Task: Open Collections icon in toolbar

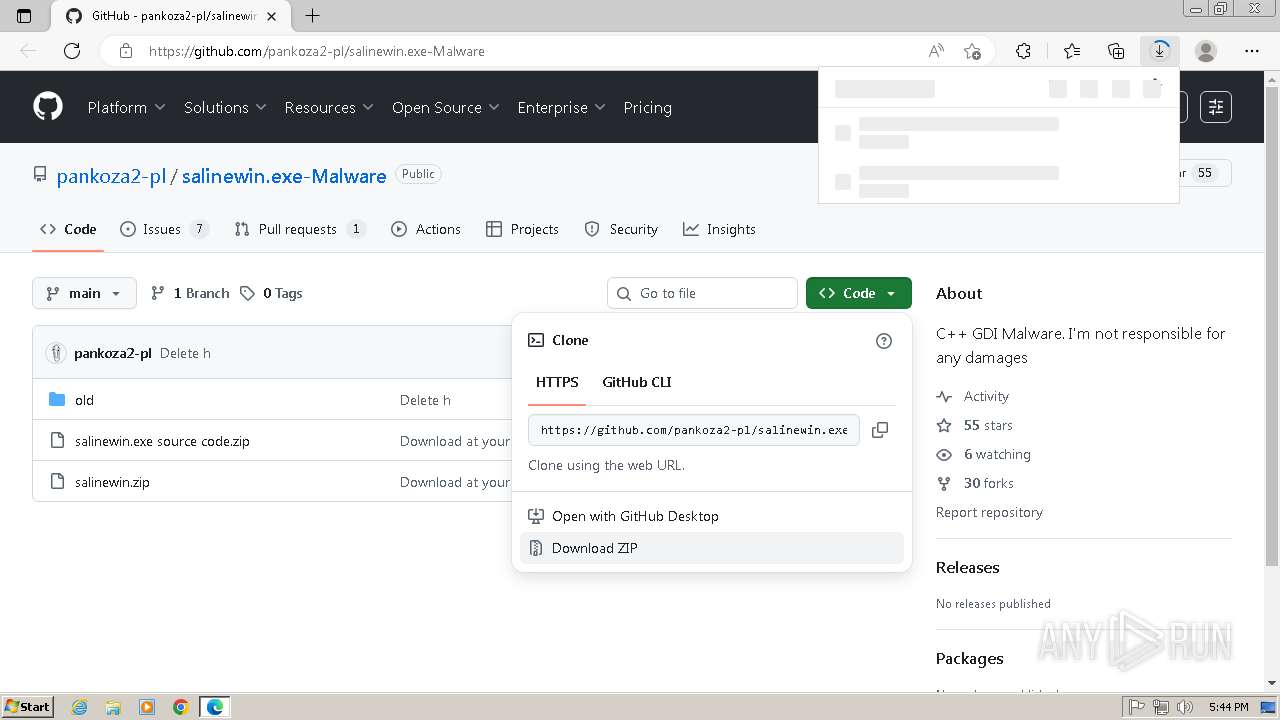Action: 1116,51
